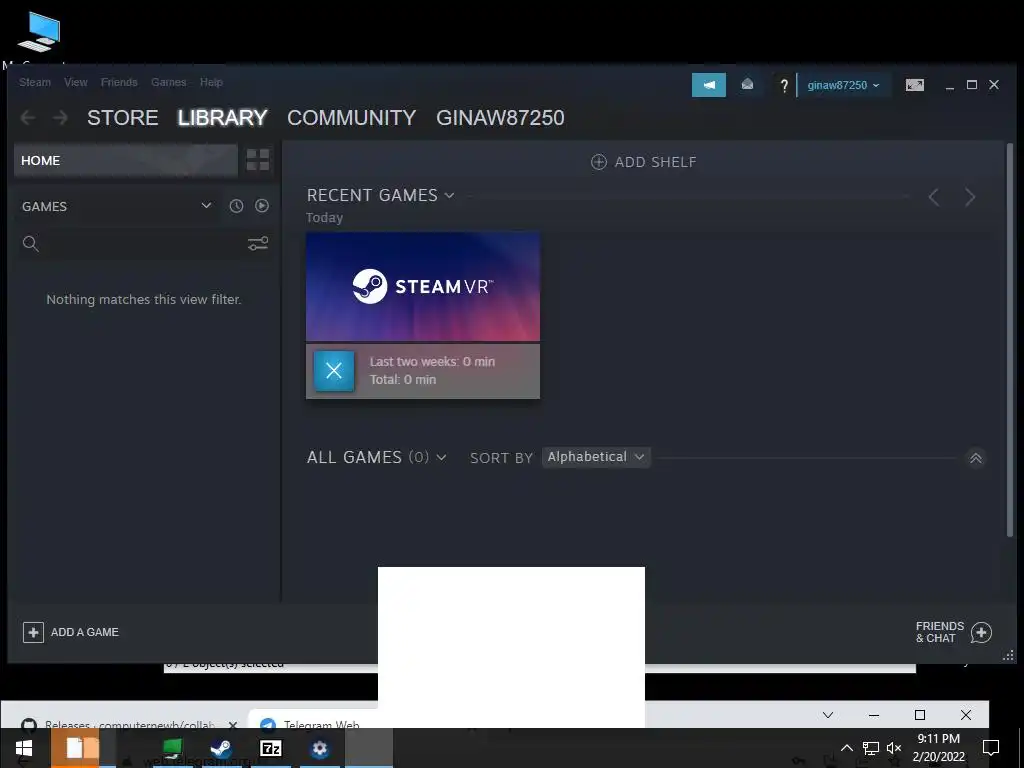Open green monitor app in taskbar

click(172, 748)
